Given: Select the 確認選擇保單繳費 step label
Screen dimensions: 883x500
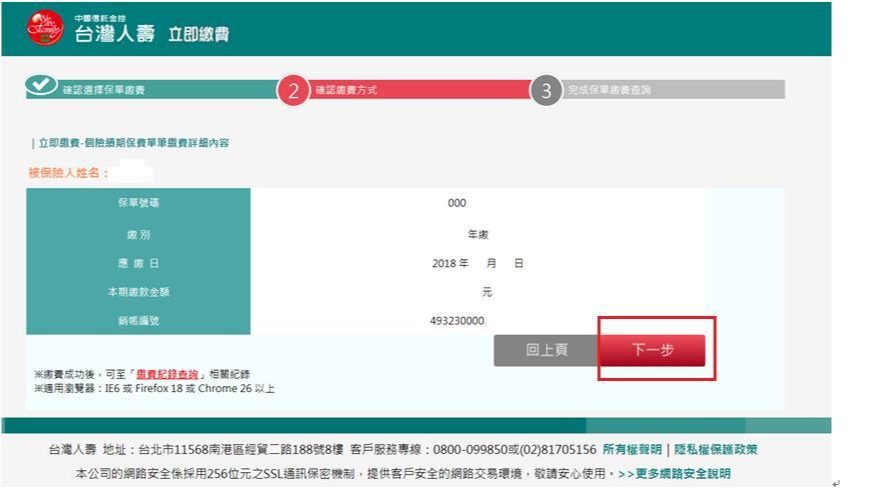Looking at the screenshot, I should (103, 90).
